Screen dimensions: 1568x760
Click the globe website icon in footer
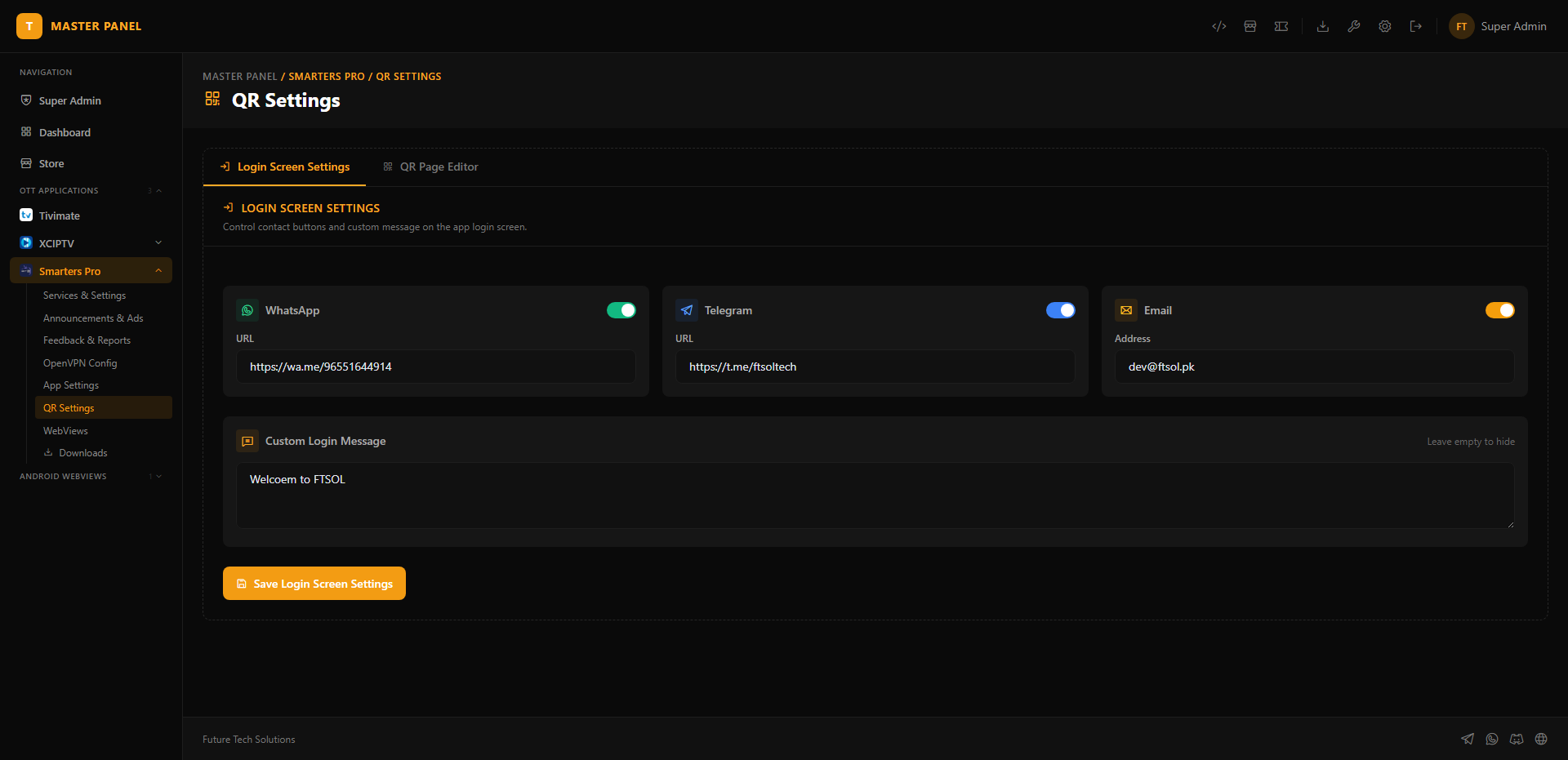point(1541,739)
